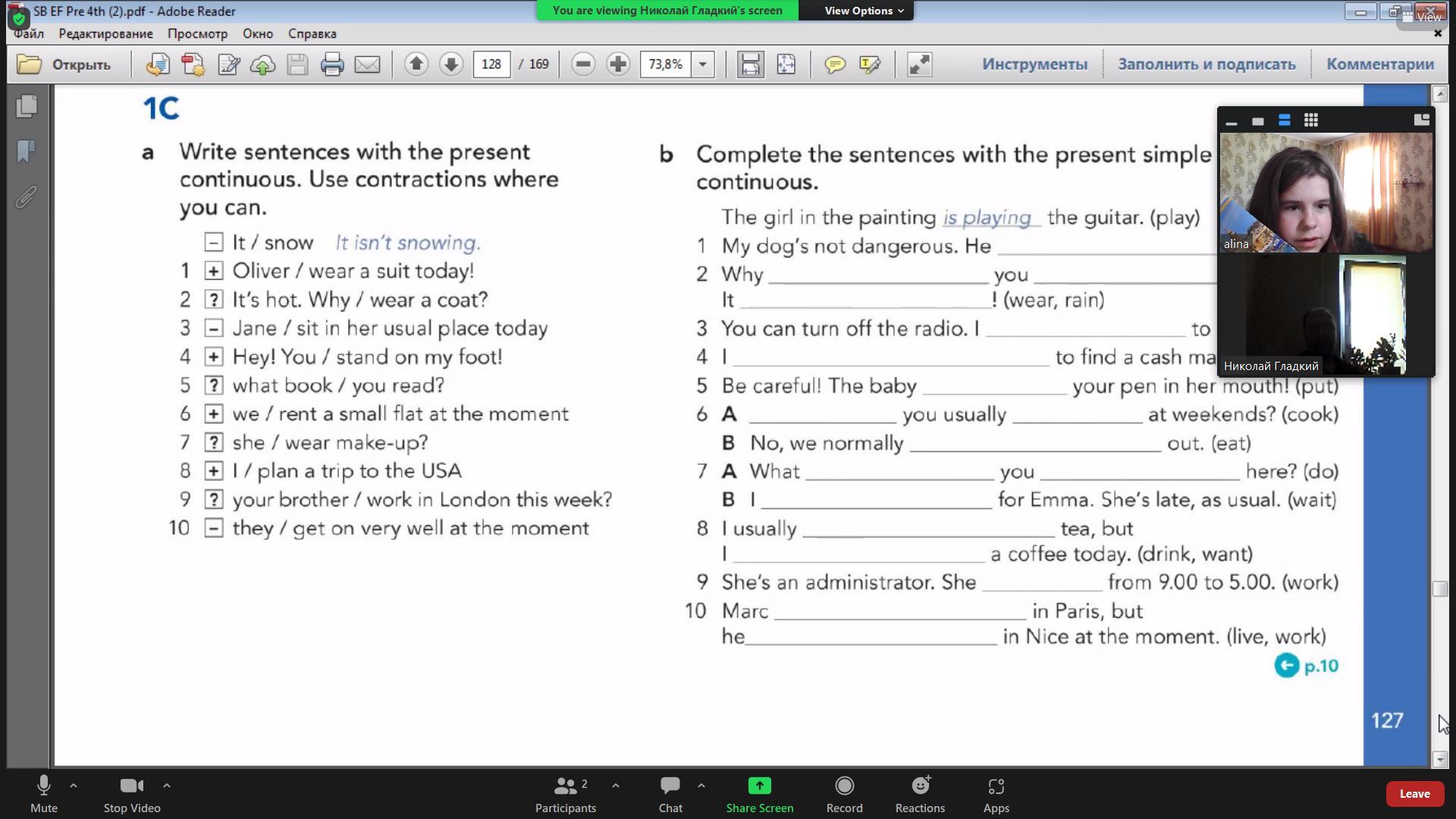
Task: Click the zoom out minus icon
Action: (x=583, y=64)
